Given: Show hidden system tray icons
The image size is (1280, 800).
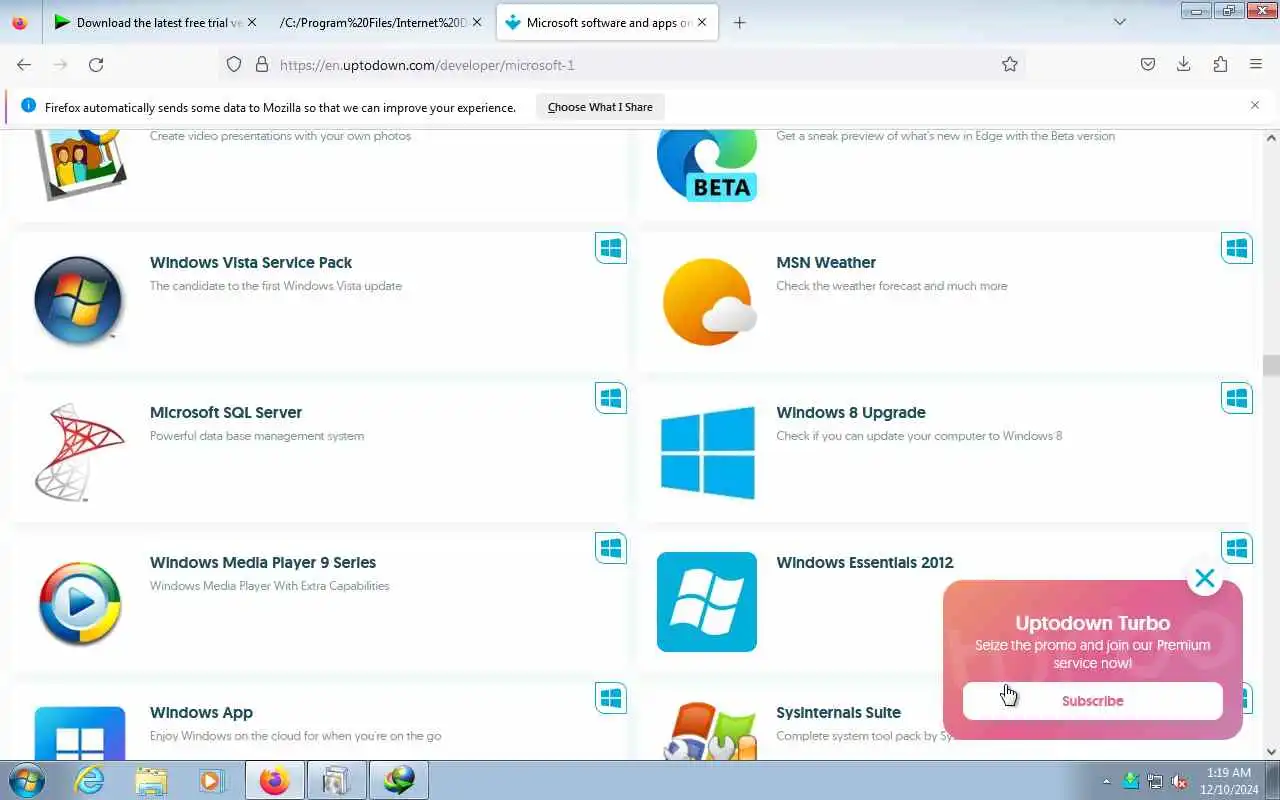Looking at the screenshot, I should click(x=1106, y=781).
